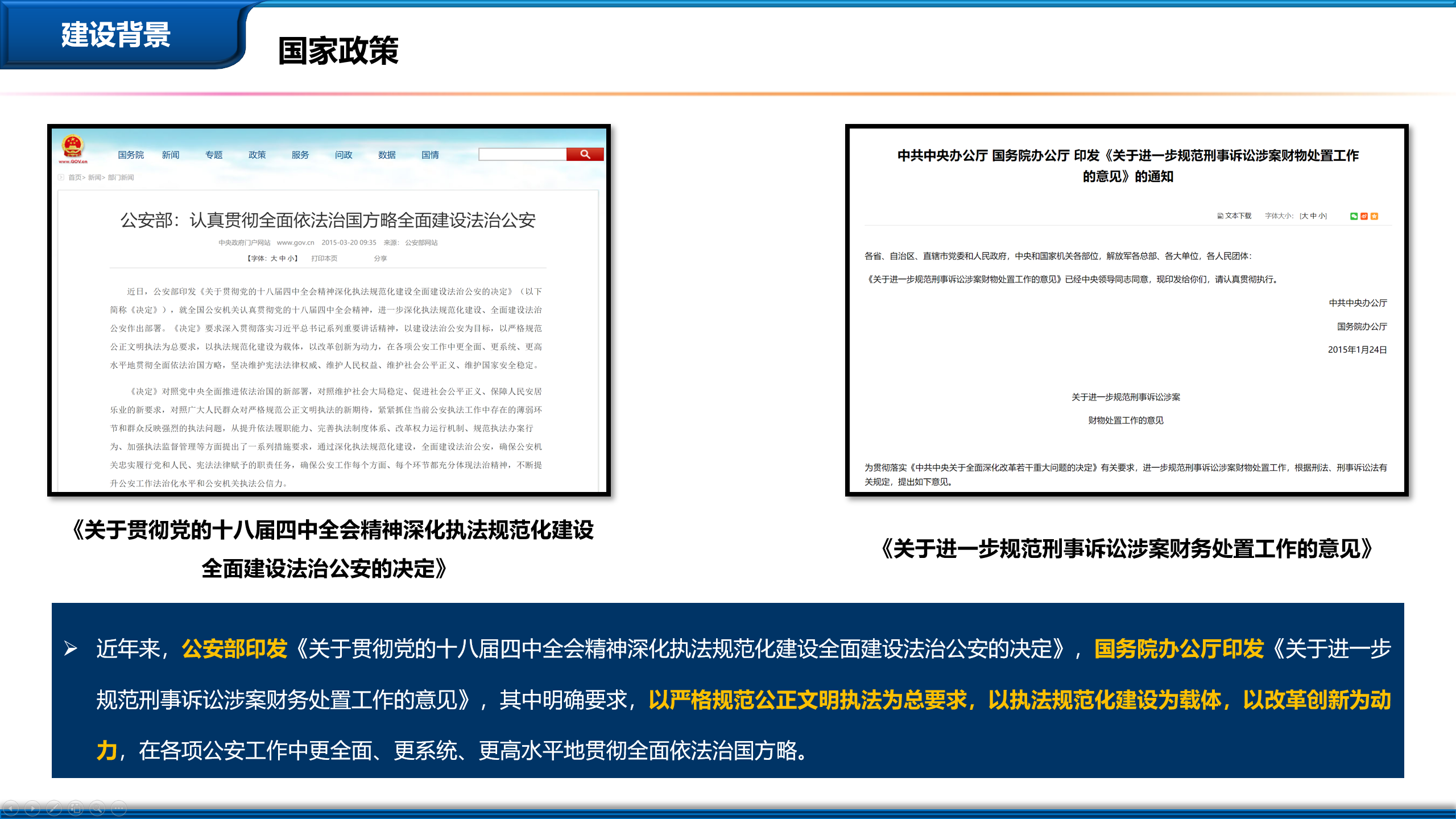Click the zoom magnifier slideshow icon
Viewport: 1456px width, 819px height.
pyautogui.click(x=97, y=808)
